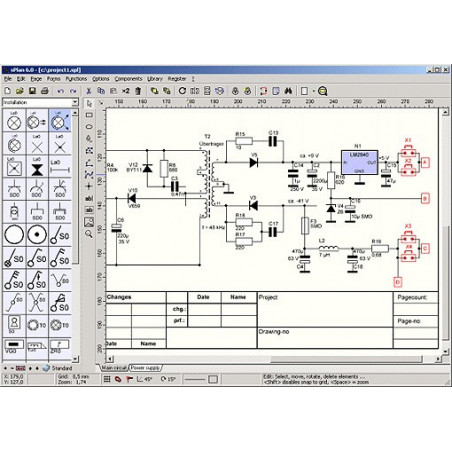Click the Print toolbar icon

(44, 91)
